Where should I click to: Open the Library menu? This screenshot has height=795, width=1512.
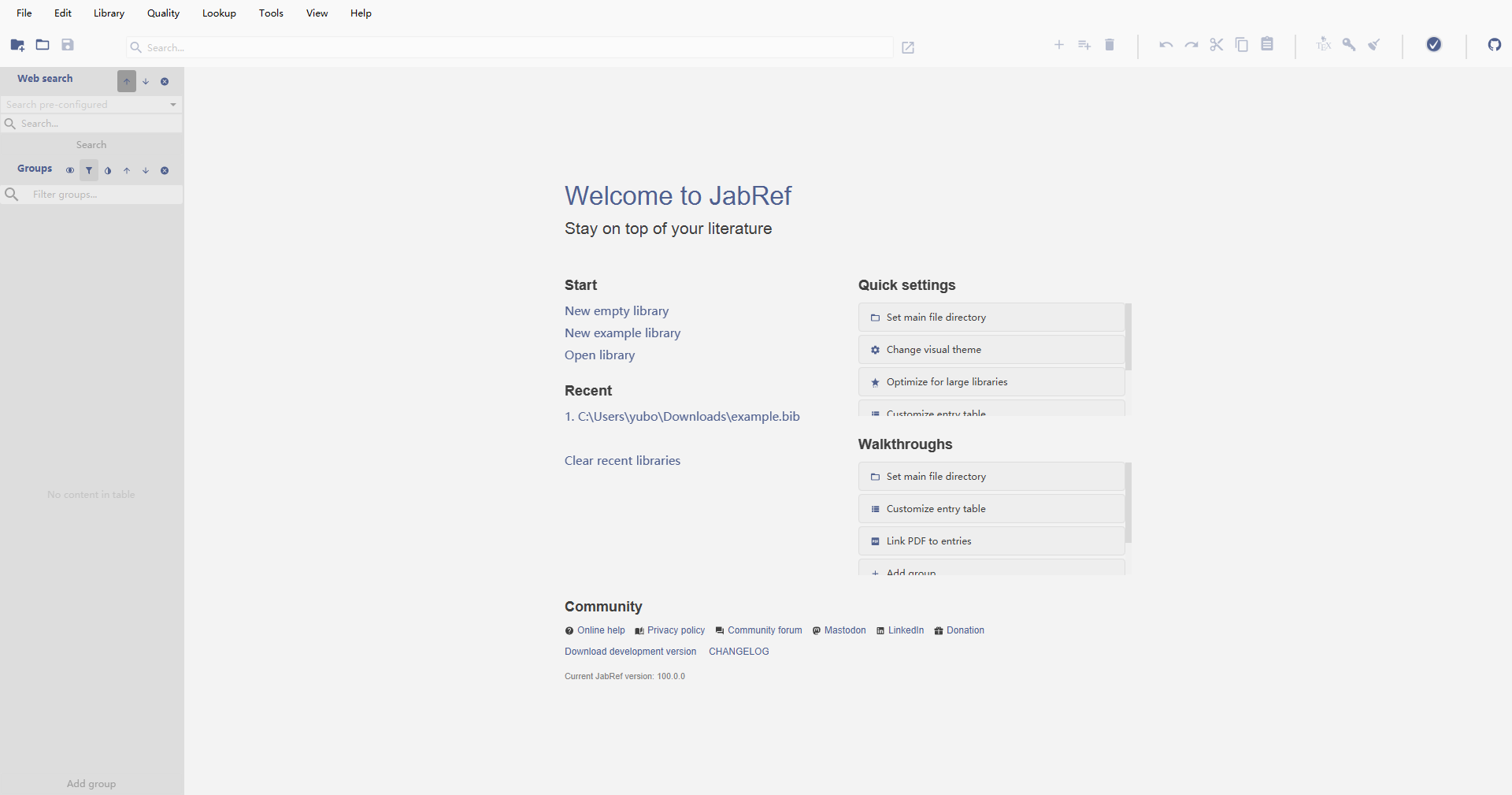click(x=109, y=13)
